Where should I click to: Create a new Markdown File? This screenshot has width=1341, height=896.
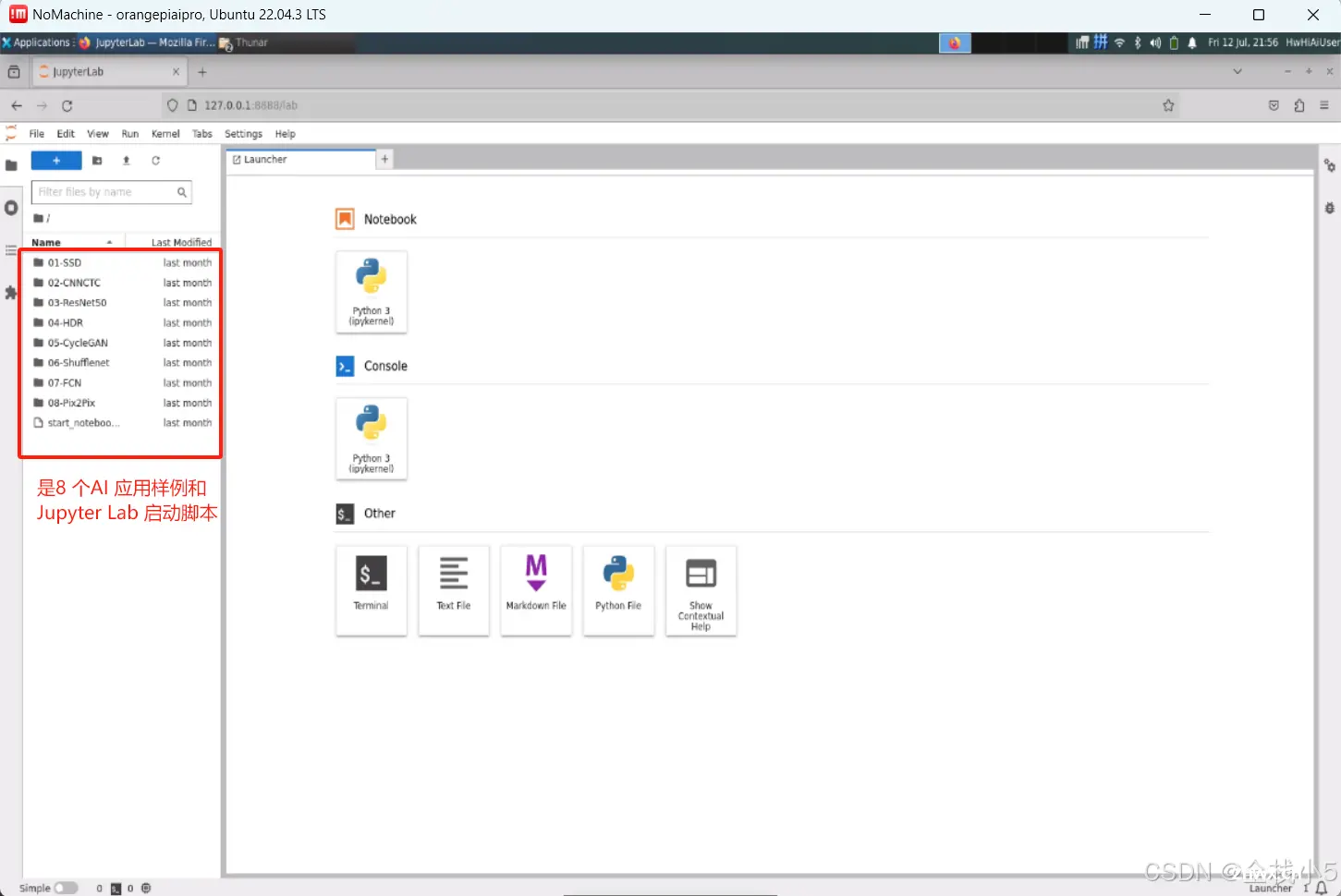click(536, 590)
